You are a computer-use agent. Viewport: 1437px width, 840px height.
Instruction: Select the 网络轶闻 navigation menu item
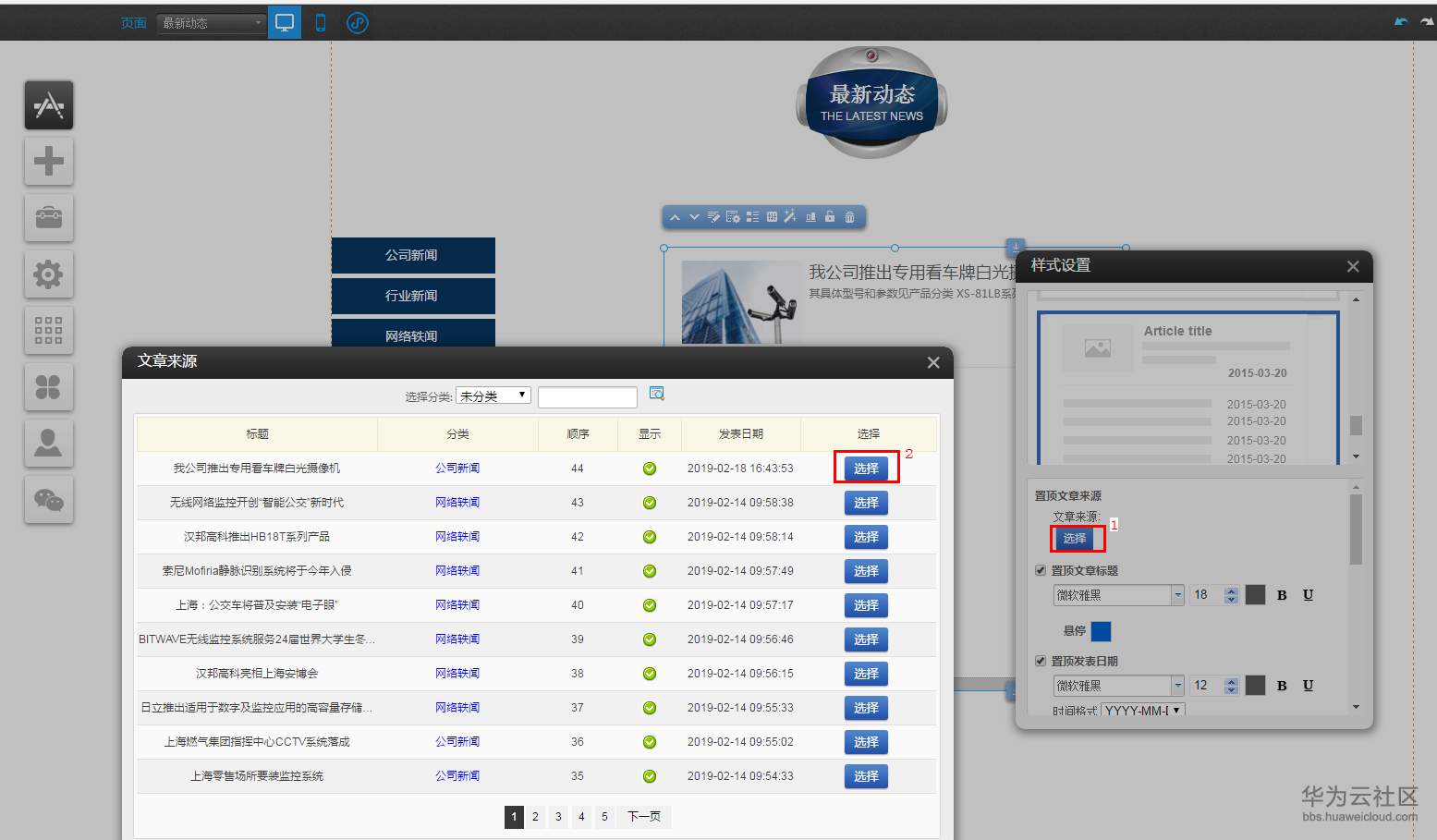[x=413, y=334]
